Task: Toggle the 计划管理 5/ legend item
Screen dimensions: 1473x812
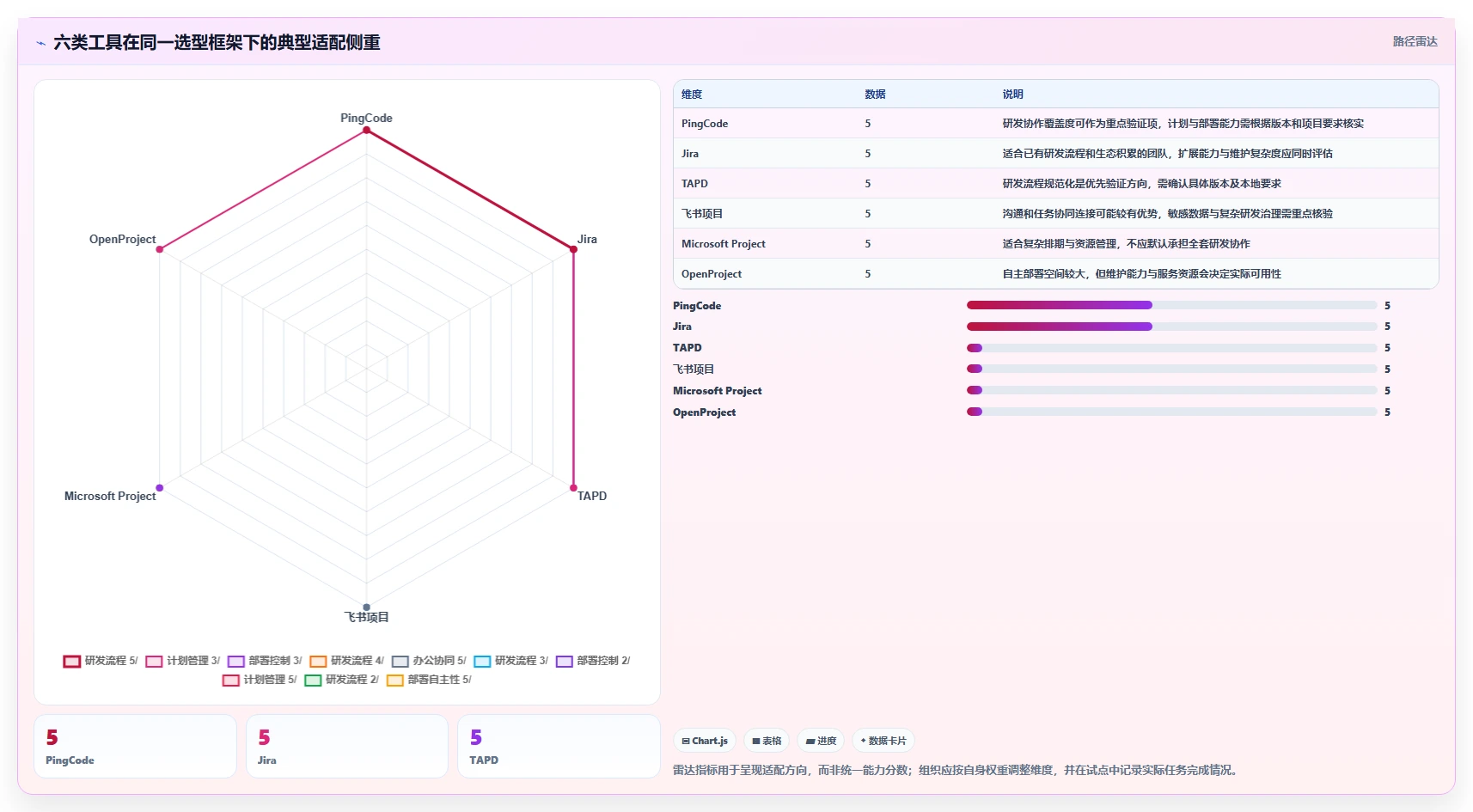Action: click(260, 680)
